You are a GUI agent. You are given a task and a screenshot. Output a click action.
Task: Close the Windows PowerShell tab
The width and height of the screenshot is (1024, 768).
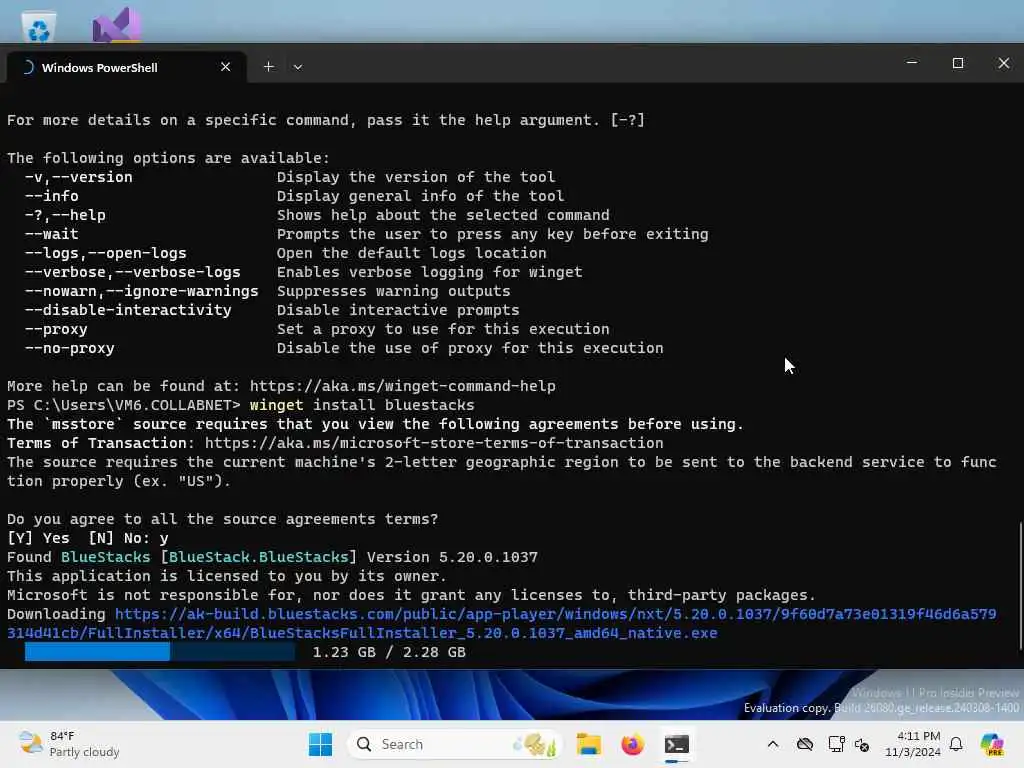(x=225, y=67)
